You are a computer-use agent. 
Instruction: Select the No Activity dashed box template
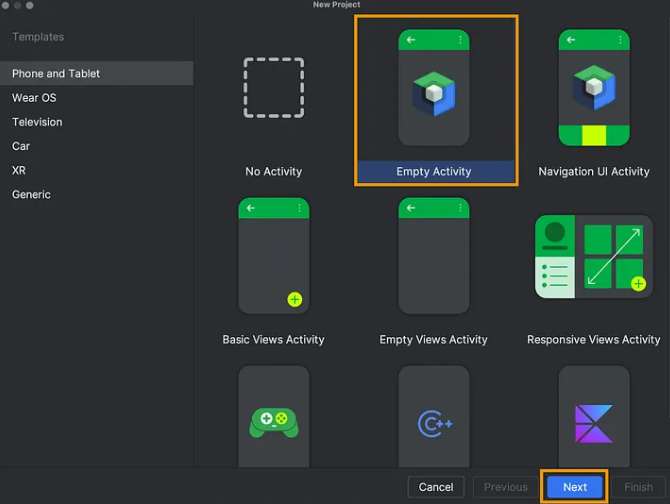tap(273, 88)
